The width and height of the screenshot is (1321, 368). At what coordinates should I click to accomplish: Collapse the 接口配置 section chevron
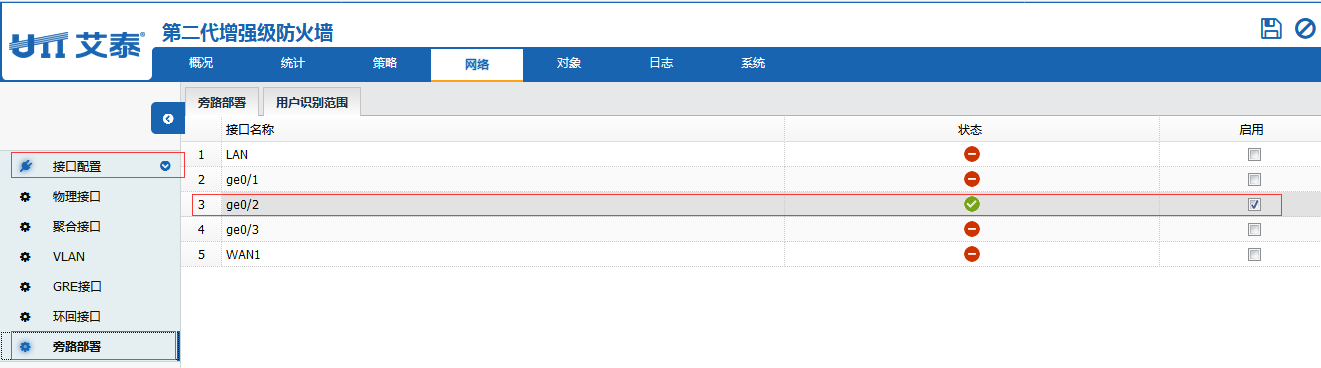point(165,166)
